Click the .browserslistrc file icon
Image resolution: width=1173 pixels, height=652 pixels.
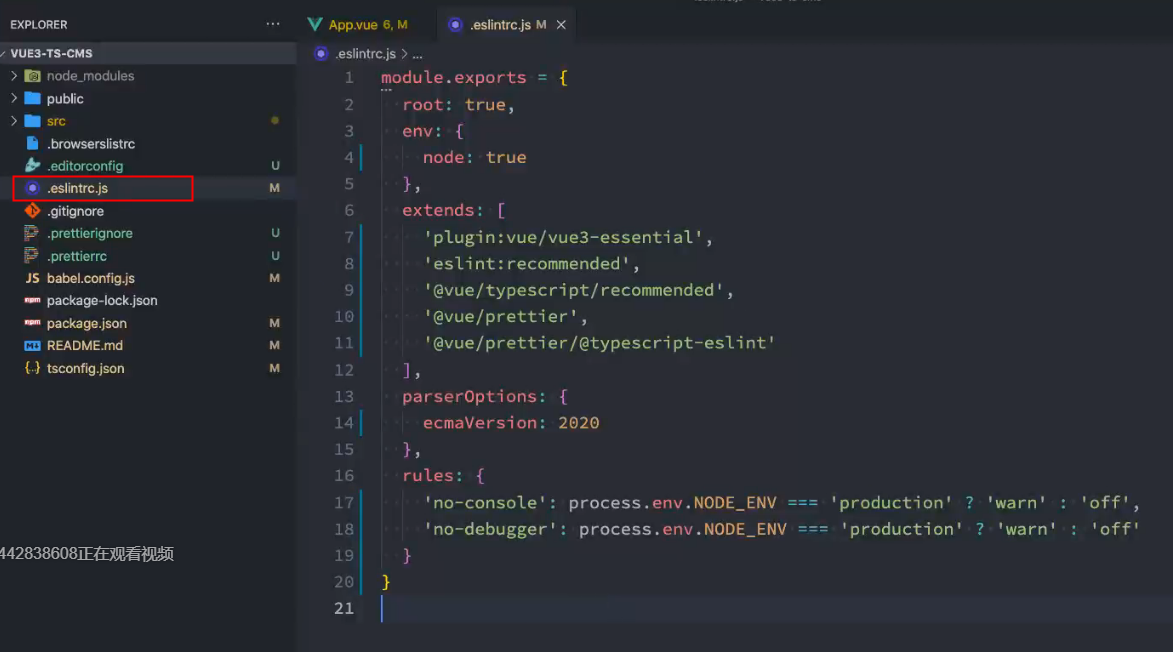point(32,143)
